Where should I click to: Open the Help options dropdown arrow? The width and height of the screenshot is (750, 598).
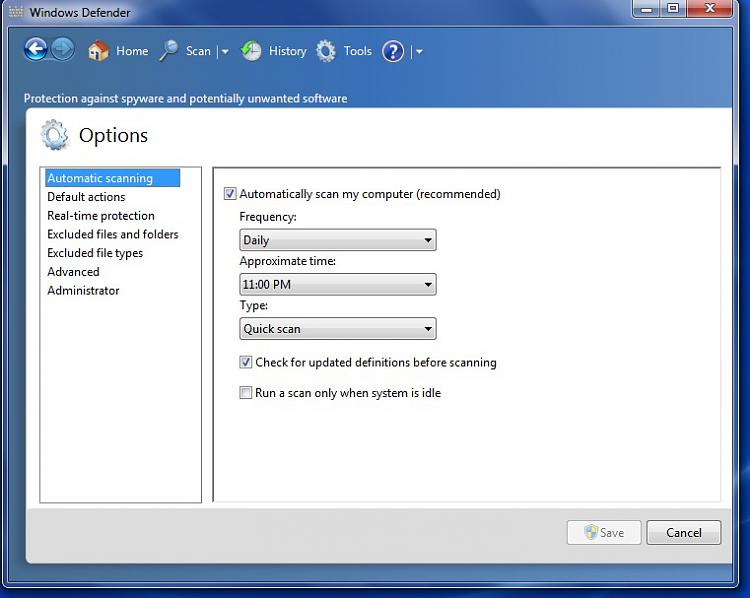coord(419,51)
